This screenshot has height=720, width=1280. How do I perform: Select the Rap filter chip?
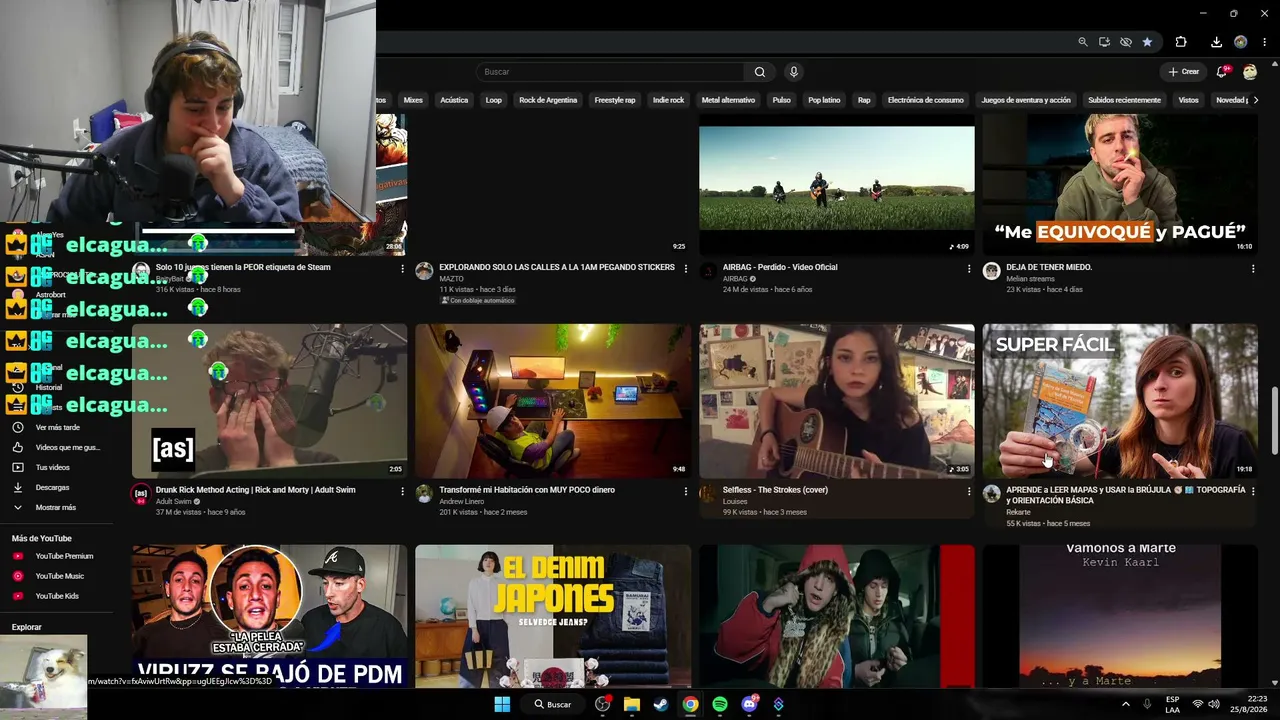[864, 100]
